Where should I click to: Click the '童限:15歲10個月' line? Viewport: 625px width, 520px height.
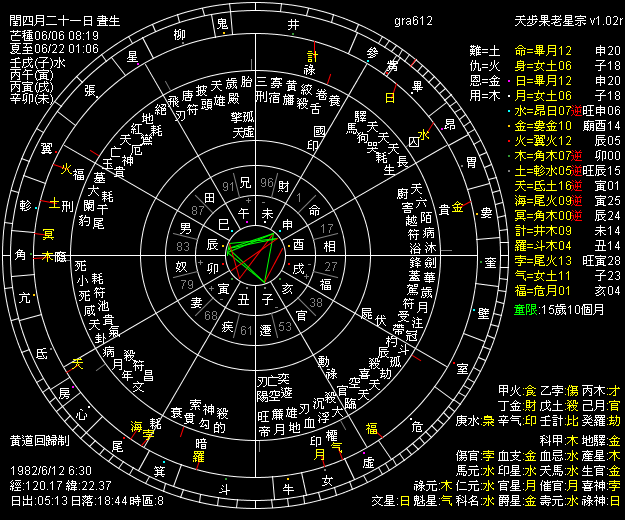559,310
